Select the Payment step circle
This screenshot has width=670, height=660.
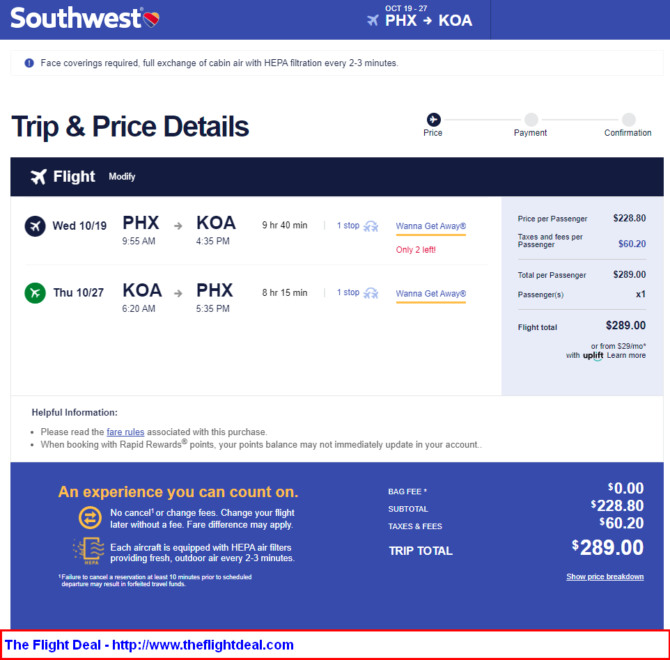[531, 119]
